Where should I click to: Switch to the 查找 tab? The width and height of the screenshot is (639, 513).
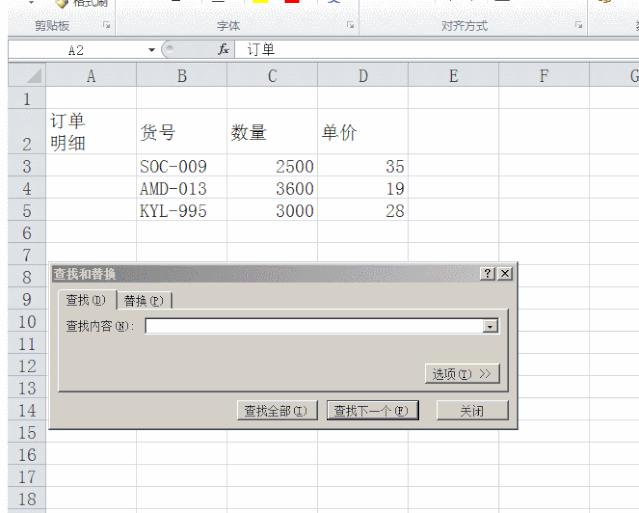(x=87, y=300)
